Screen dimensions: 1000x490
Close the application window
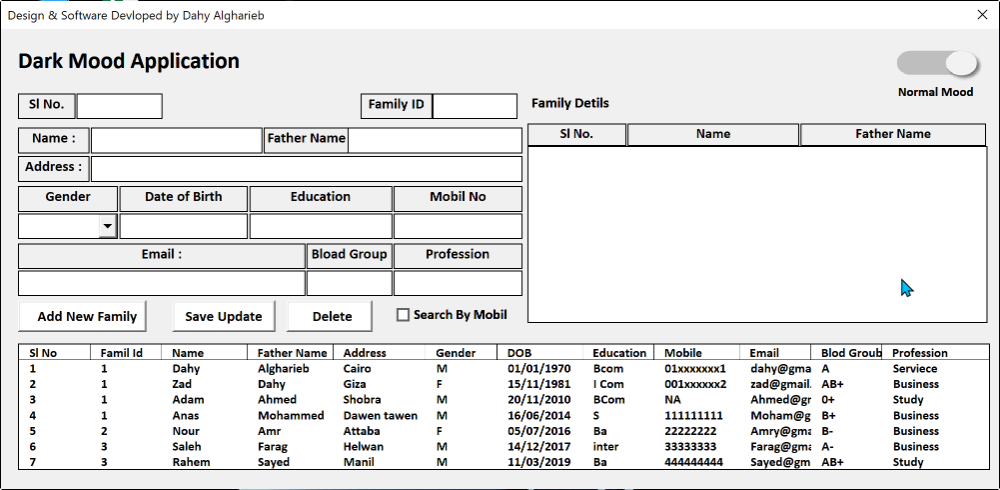982,15
